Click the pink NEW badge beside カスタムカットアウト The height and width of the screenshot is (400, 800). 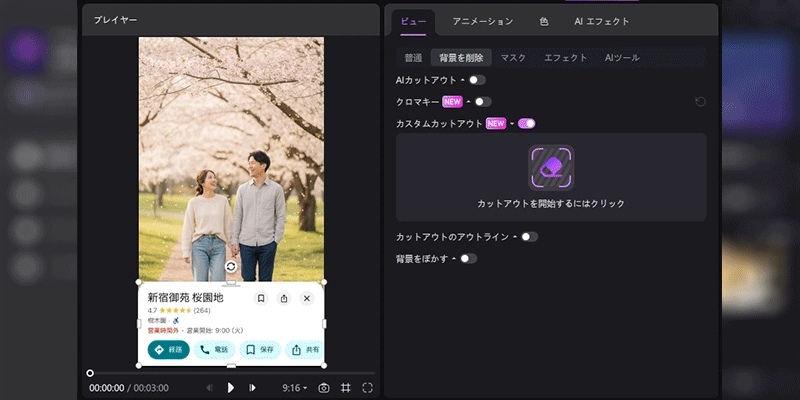[496, 123]
